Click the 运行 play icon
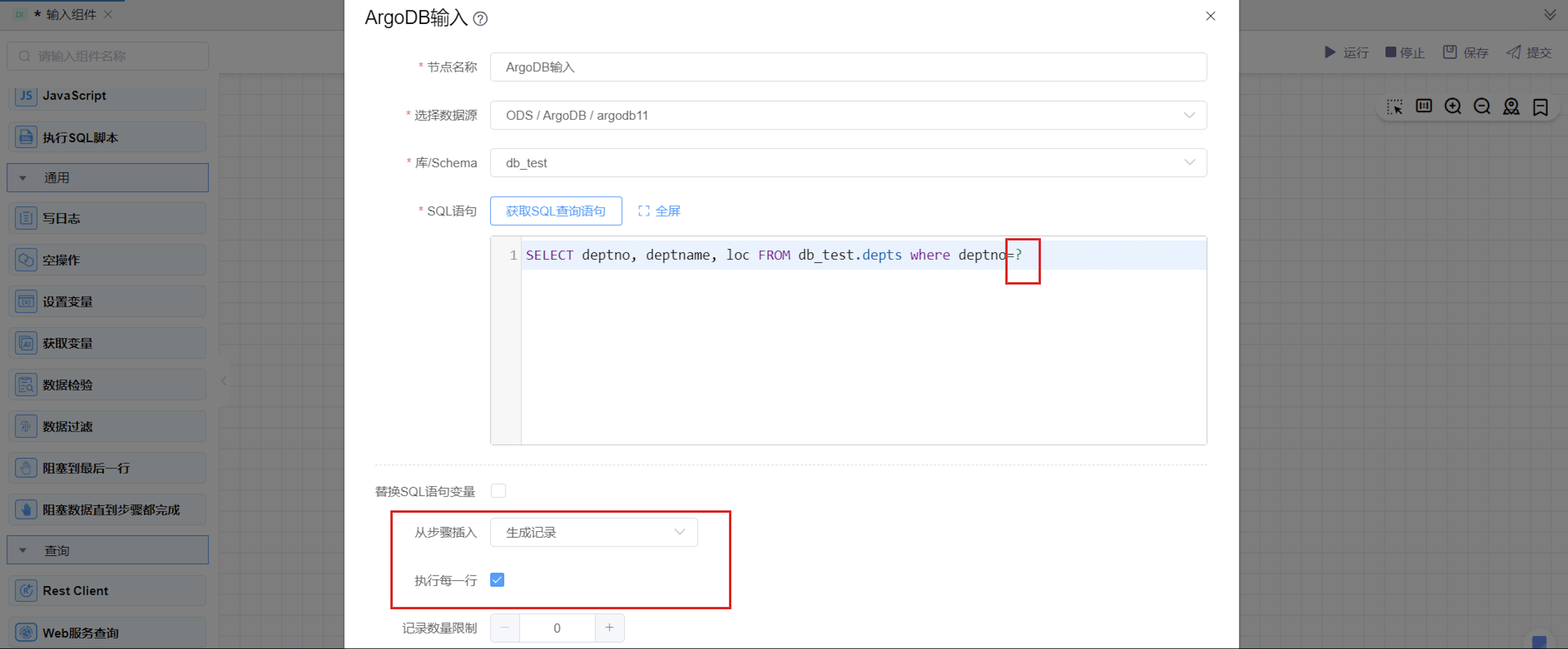The image size is (1568, 649). click(1330, 52)
